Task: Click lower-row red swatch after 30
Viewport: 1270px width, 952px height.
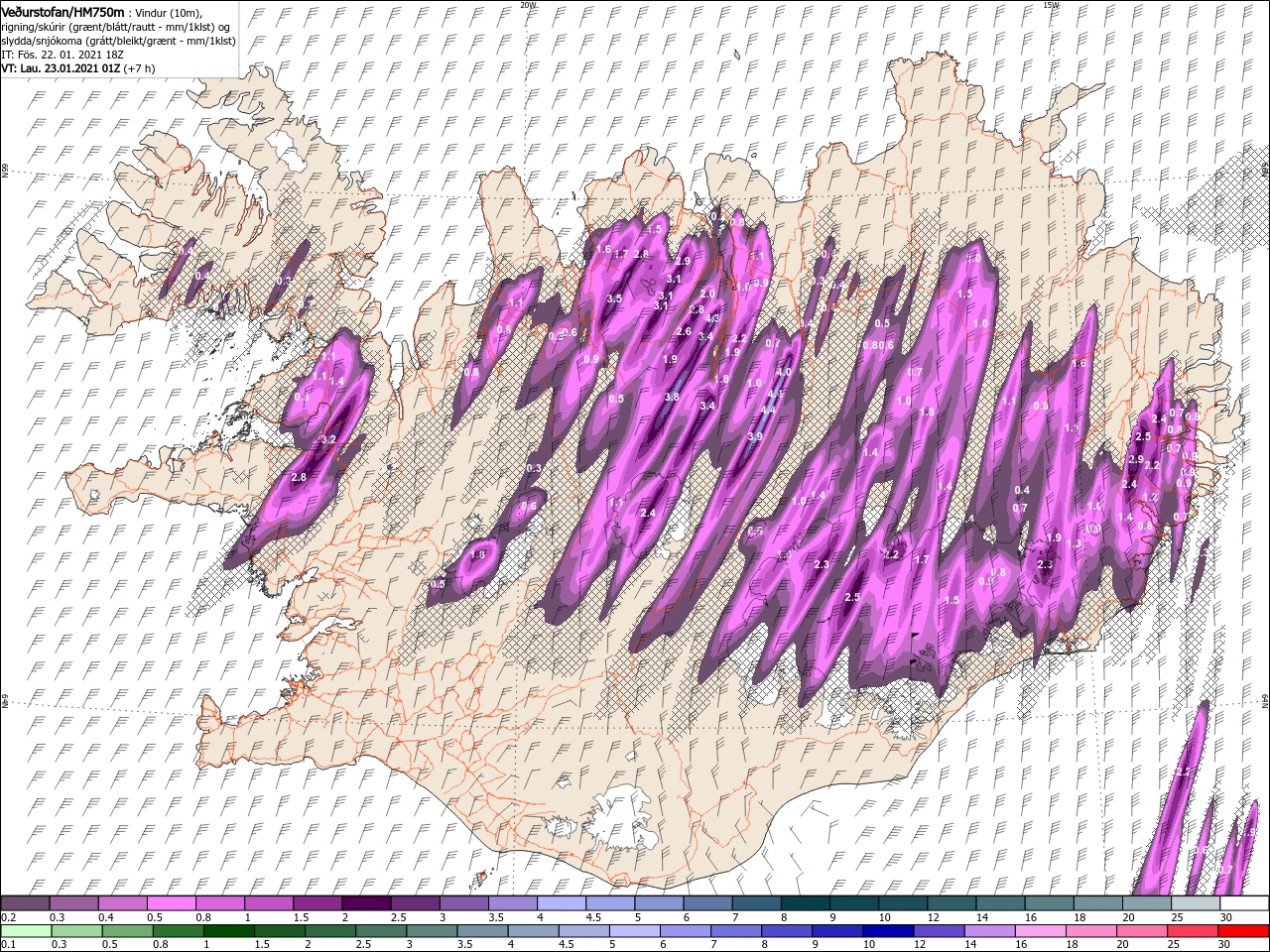Action: pyautogui.click(x=1242, y=931)
